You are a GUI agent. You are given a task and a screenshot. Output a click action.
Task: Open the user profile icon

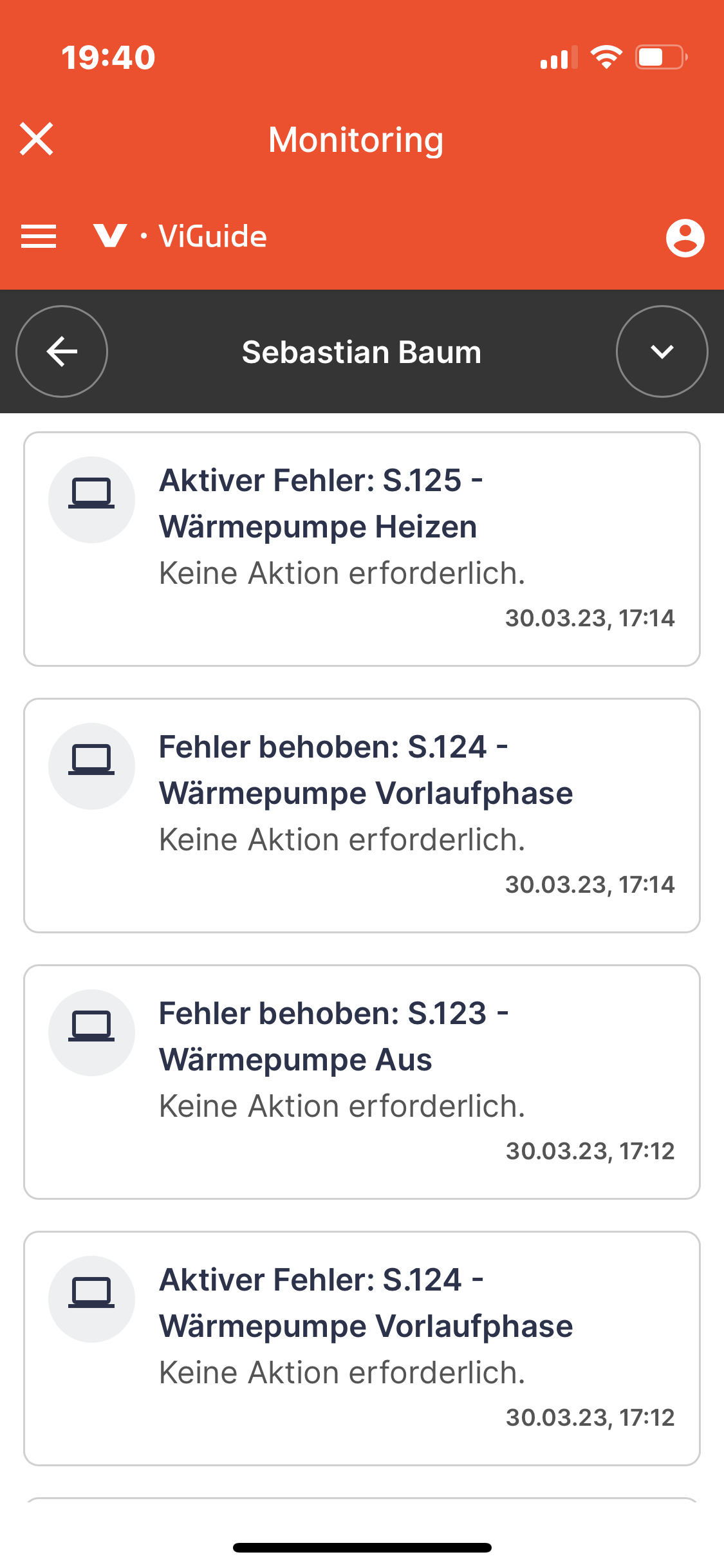tap(685, 238)
